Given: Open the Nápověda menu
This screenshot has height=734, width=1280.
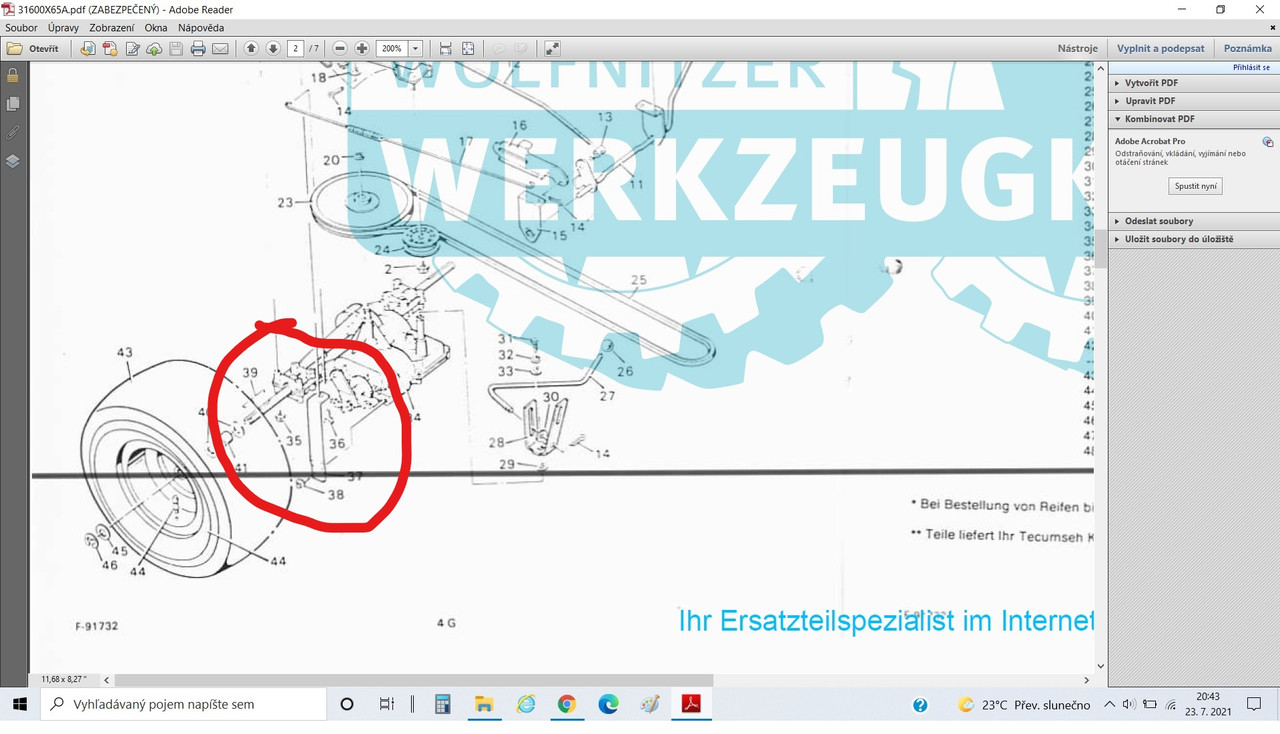Looking at the screenshot, I should point(201,28).
